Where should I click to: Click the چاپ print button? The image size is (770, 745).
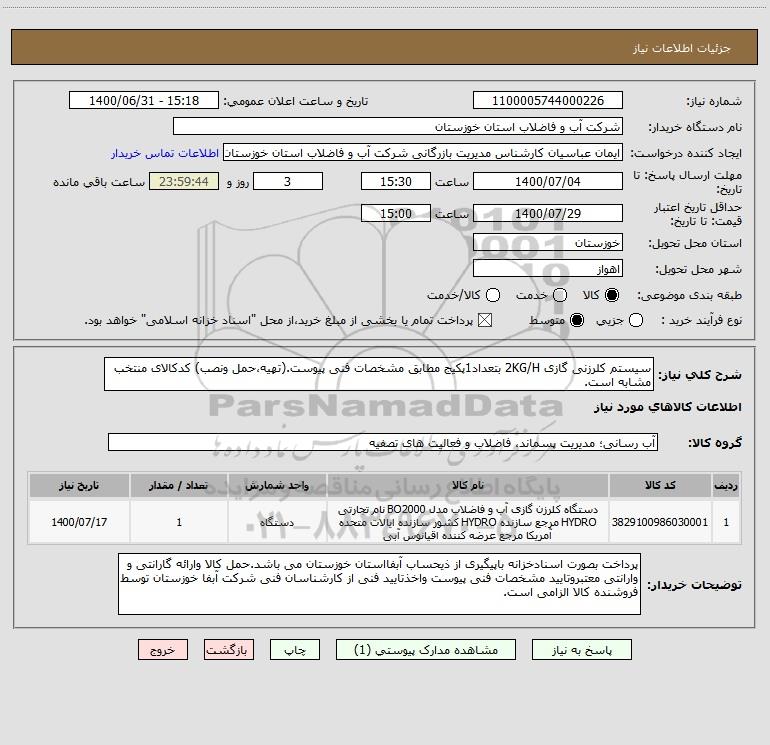pos(295,650)
